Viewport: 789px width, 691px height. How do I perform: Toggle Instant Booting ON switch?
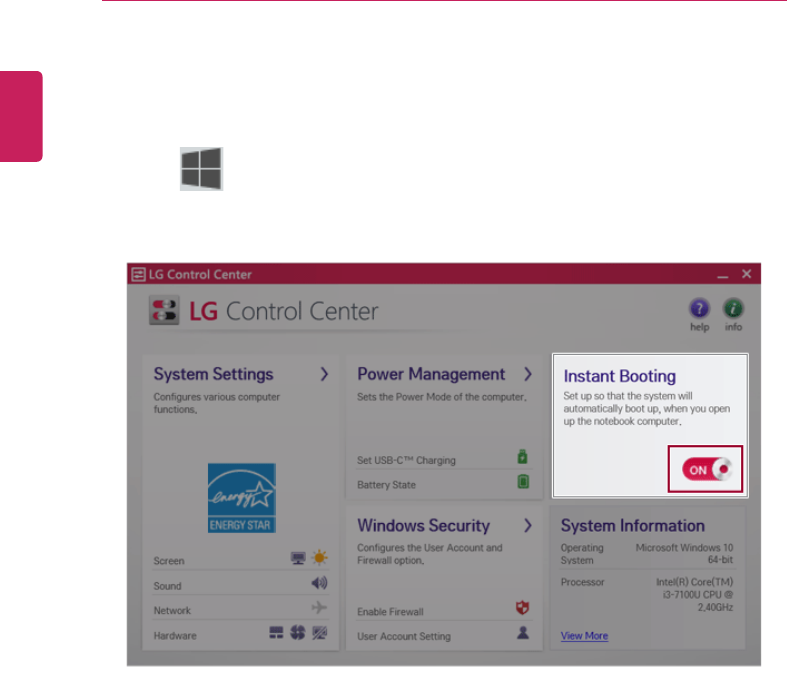tap(705, 469)
